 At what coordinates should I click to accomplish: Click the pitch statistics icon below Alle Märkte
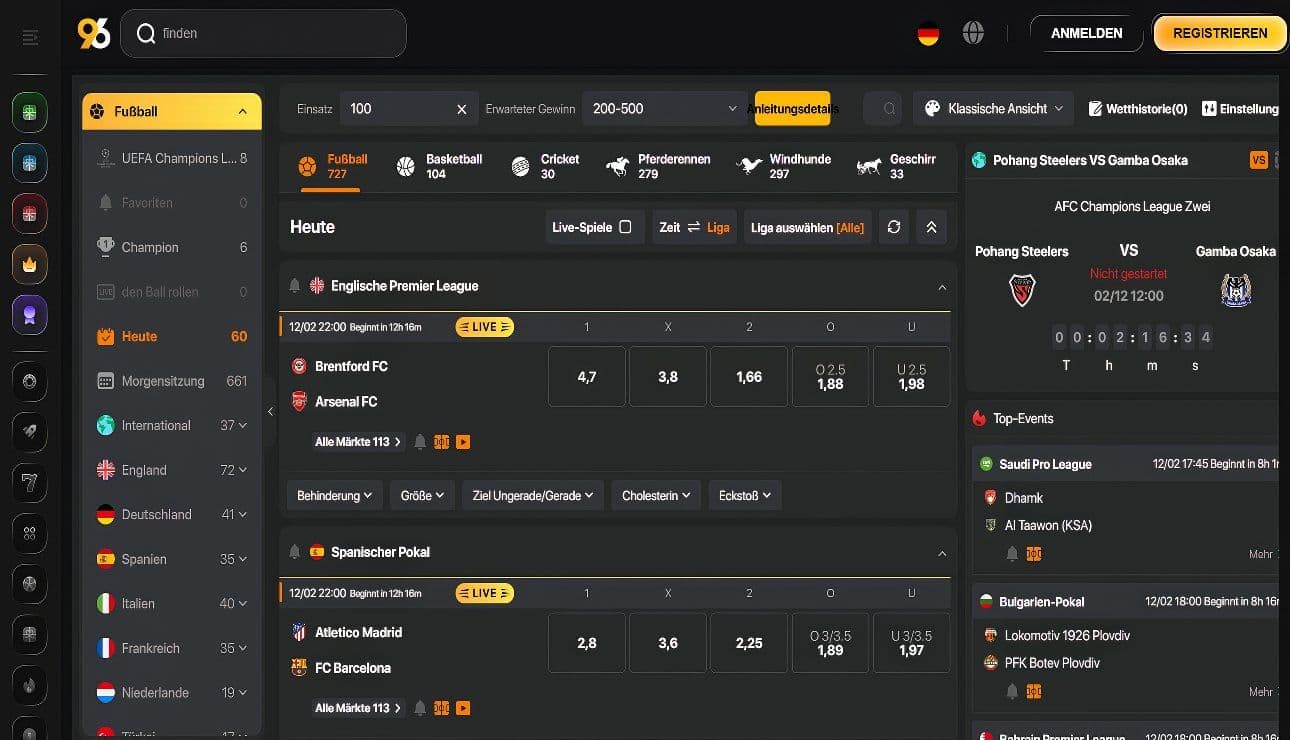pyautogui.click(x=441, y=441)
